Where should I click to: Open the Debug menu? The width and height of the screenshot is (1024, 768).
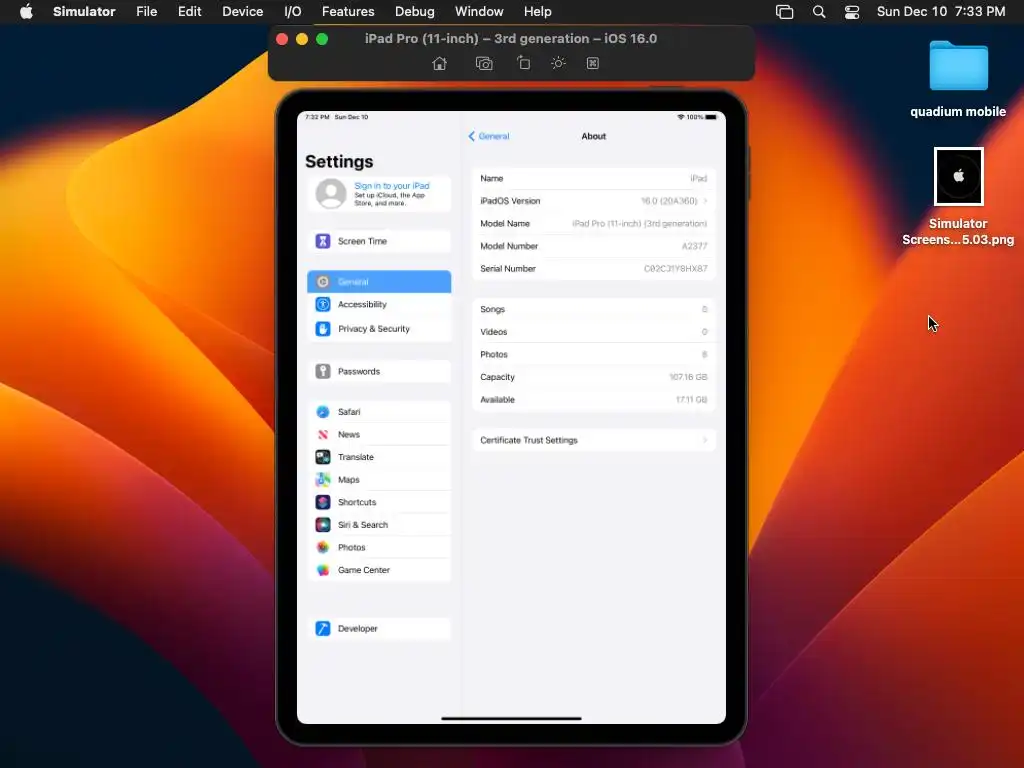click(415, 11)
